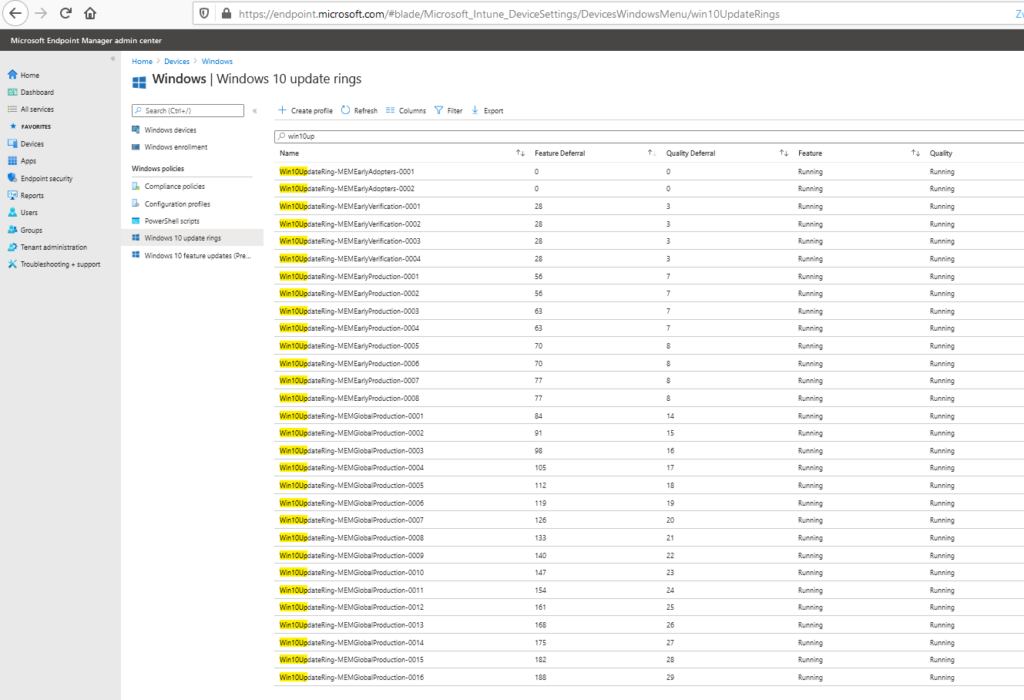Open browser home page icon
The height and width of the screenshot is (700, 1024).
pyautogui.click(x=90, y=13)
